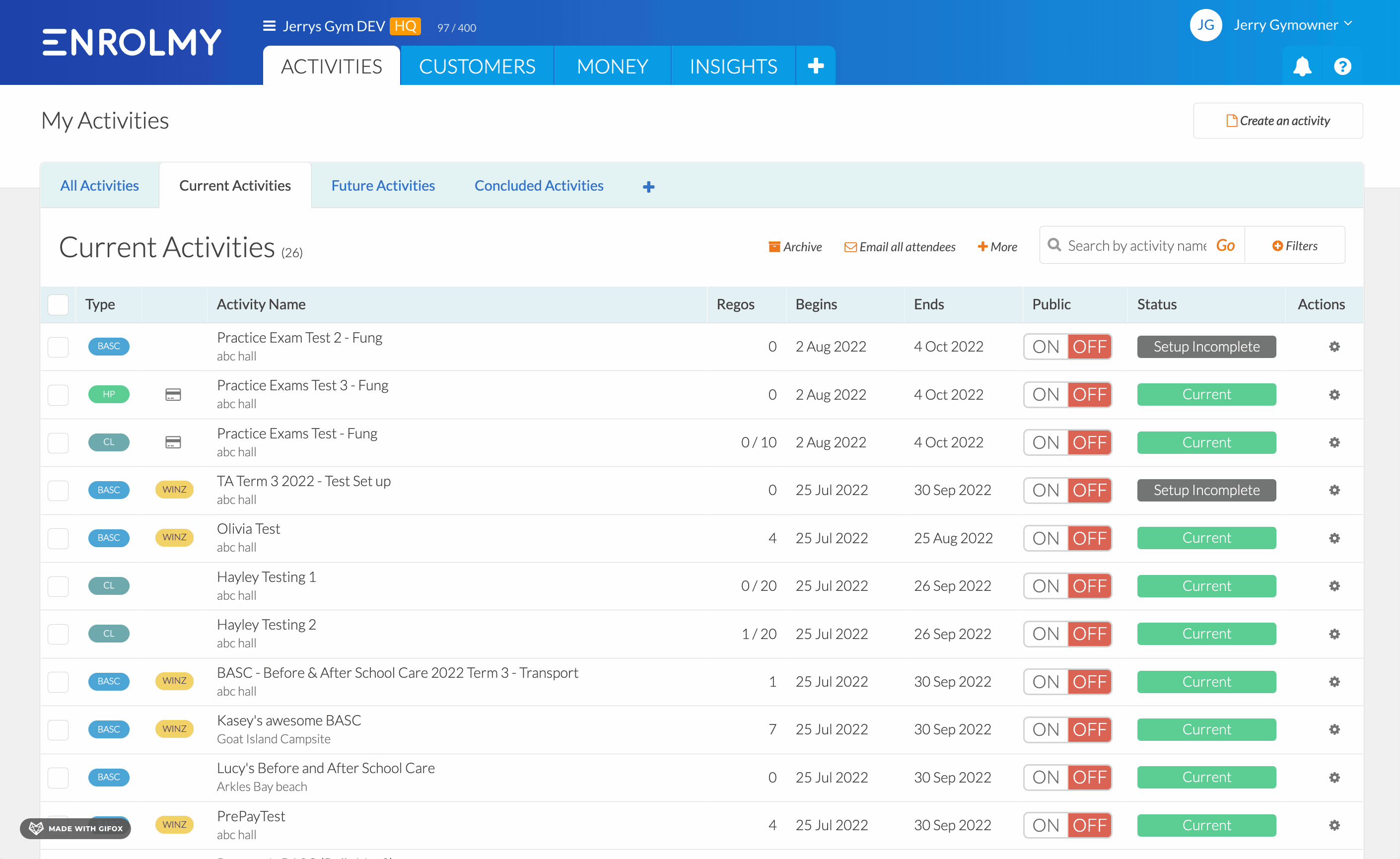This screenshot has width=1400, height=859.
Task: Click the 97 / 400 counter
Action: (x=456, y=27)
